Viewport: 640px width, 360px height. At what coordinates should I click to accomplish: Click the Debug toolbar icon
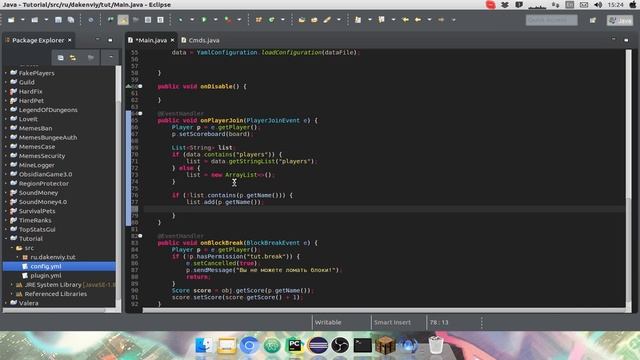tap(180, 20)
